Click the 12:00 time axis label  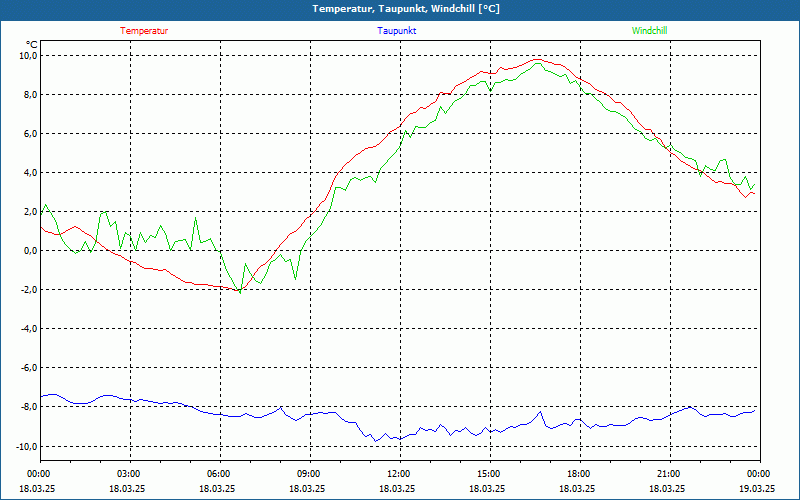[x=399, y=474]
